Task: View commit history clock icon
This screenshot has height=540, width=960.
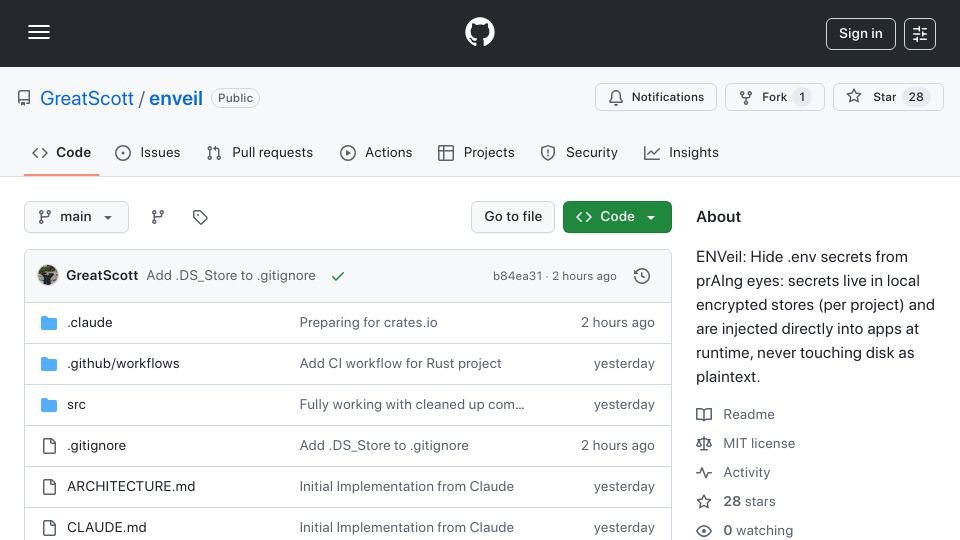Action: tap(642, 276)
